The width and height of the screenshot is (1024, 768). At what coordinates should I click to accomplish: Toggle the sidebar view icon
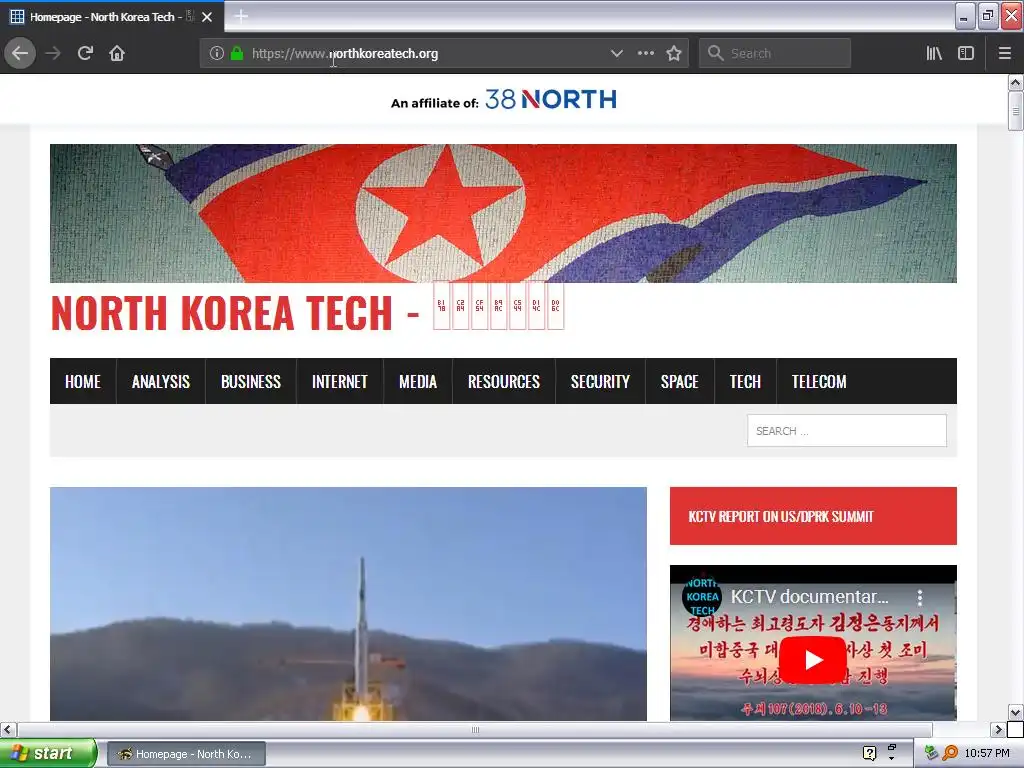point(966,53)
